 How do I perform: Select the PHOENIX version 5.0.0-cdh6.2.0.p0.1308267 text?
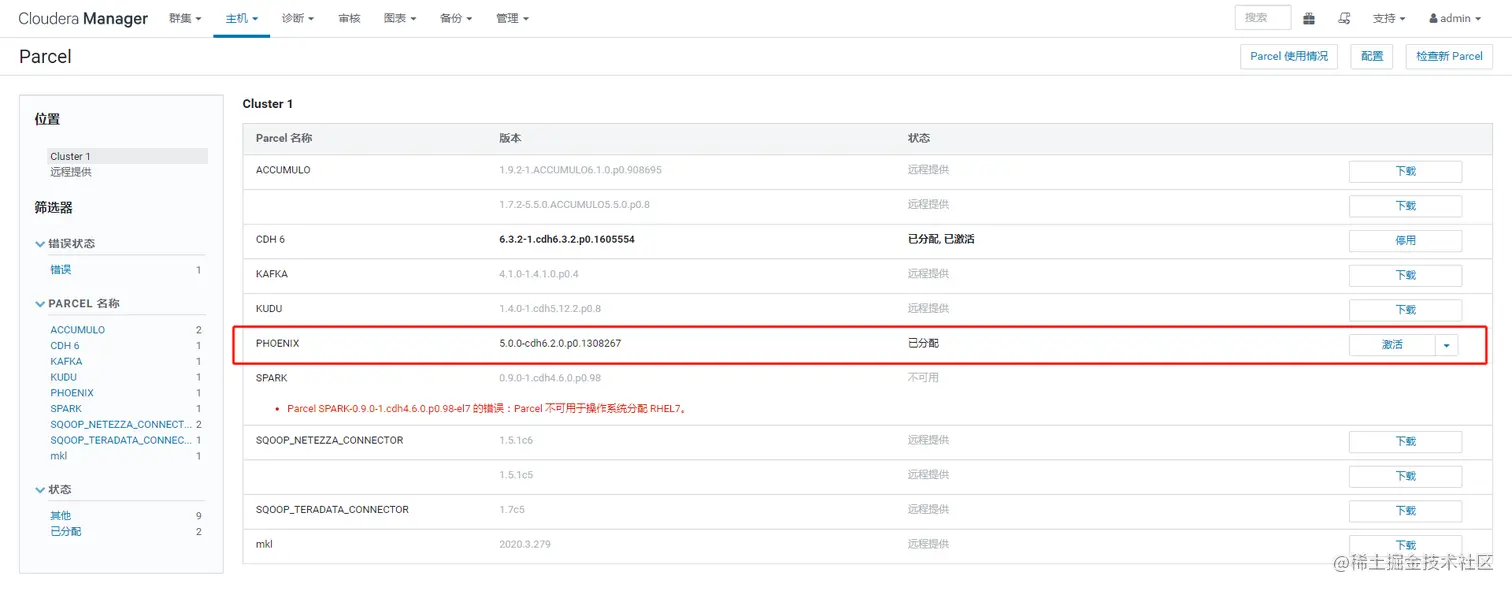[x=560, y=344]
